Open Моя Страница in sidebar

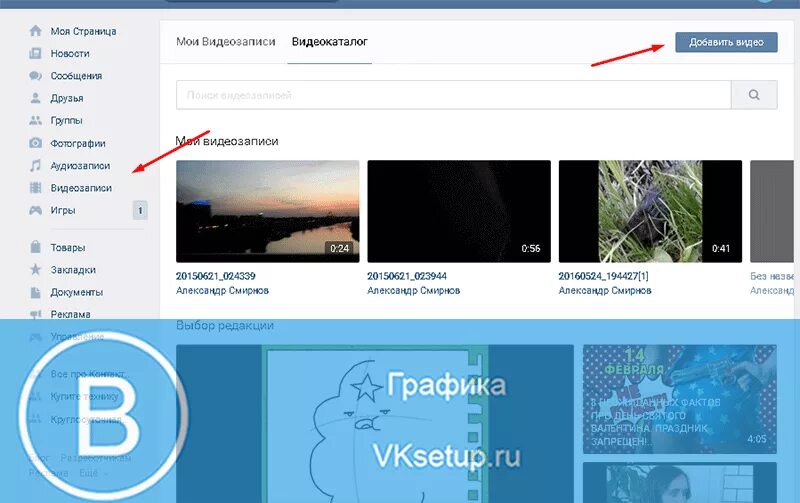pyautogui.click(x=83, y=31)
